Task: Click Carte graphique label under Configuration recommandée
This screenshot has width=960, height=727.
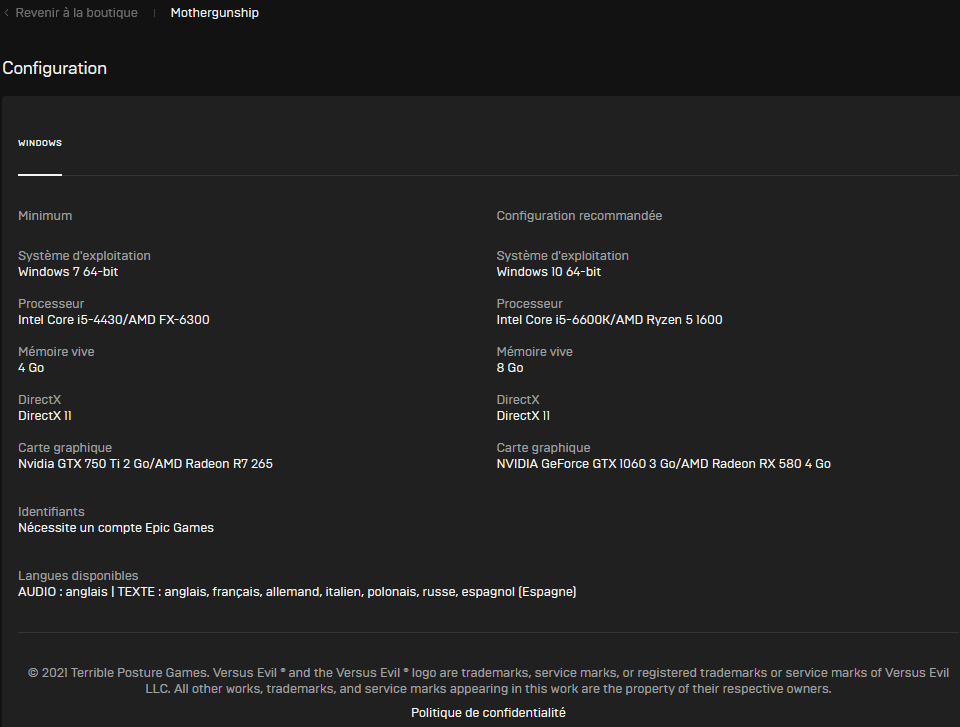Action: coord(544,448)
